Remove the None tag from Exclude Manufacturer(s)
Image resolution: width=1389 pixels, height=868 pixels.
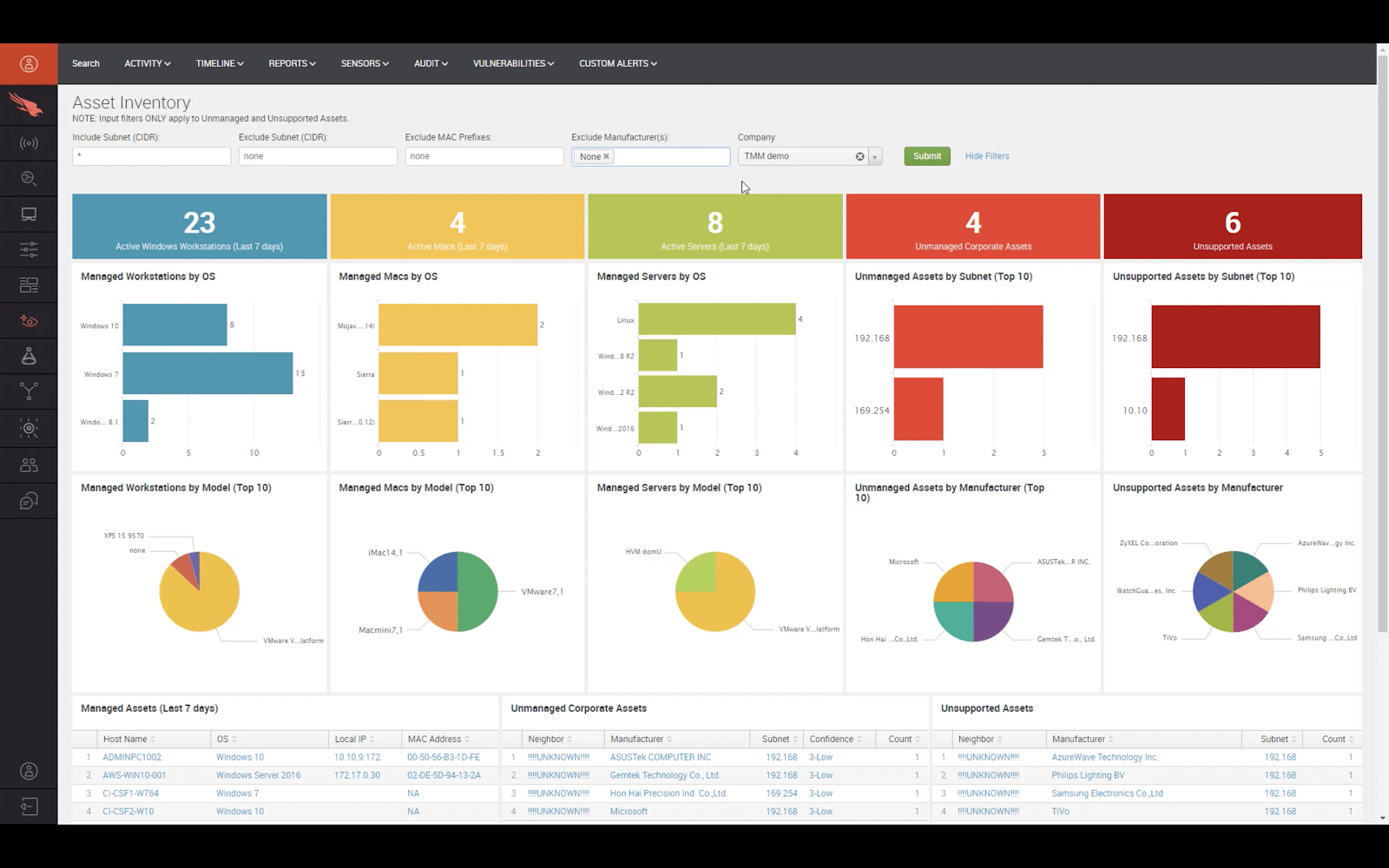pos(607,156)
